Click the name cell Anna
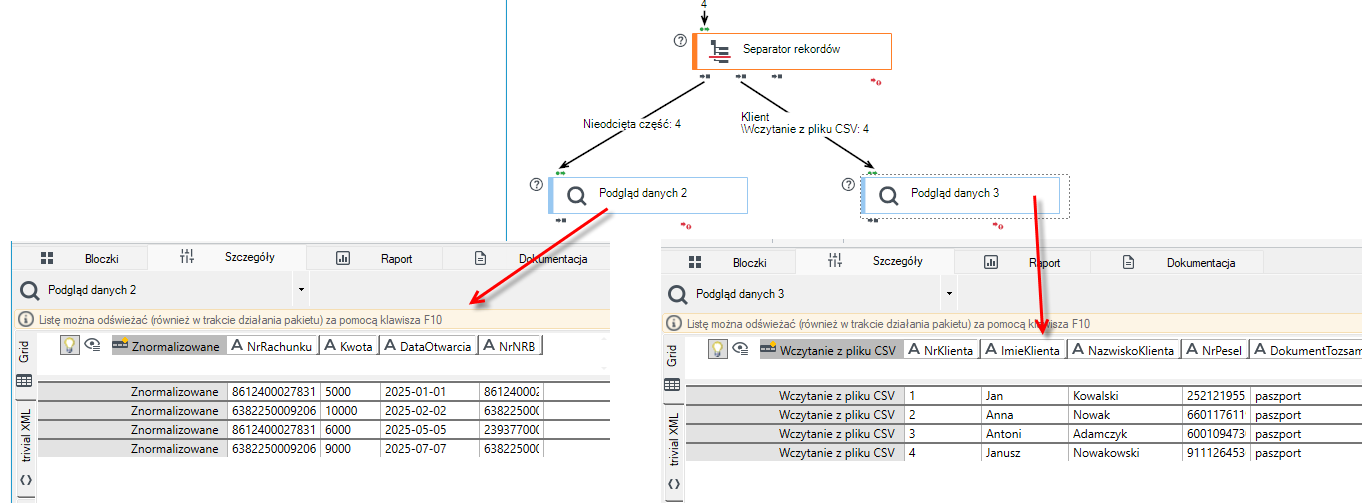 [1023, 415]
